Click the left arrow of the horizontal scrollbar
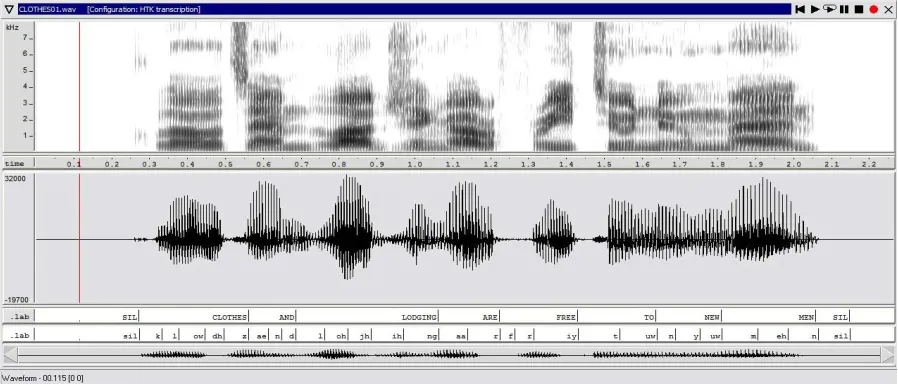 (11, 354)
